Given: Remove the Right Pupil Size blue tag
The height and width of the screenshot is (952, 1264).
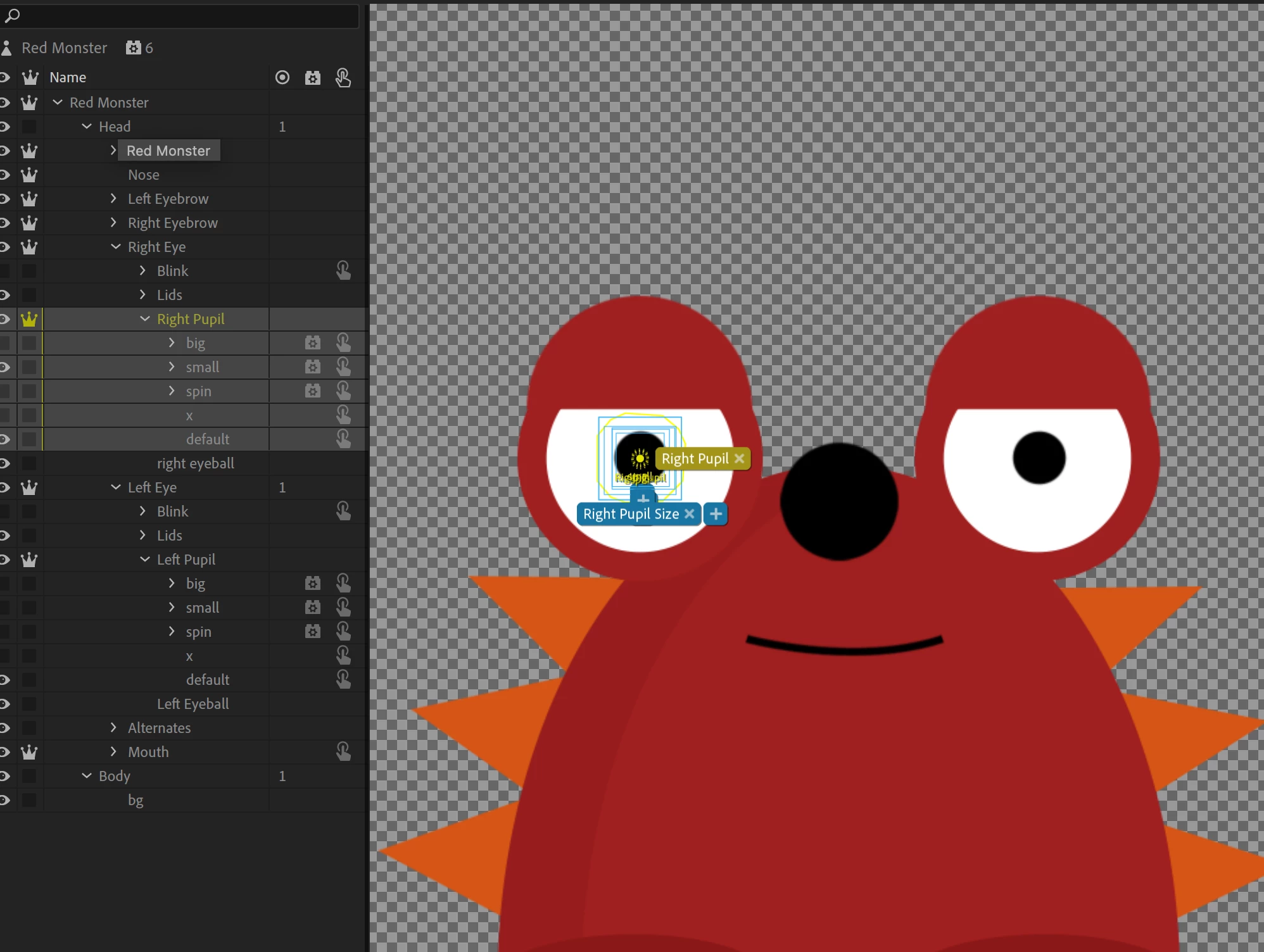Looking at the screenshot, I should pyautogui.click(x=690, y=514).
